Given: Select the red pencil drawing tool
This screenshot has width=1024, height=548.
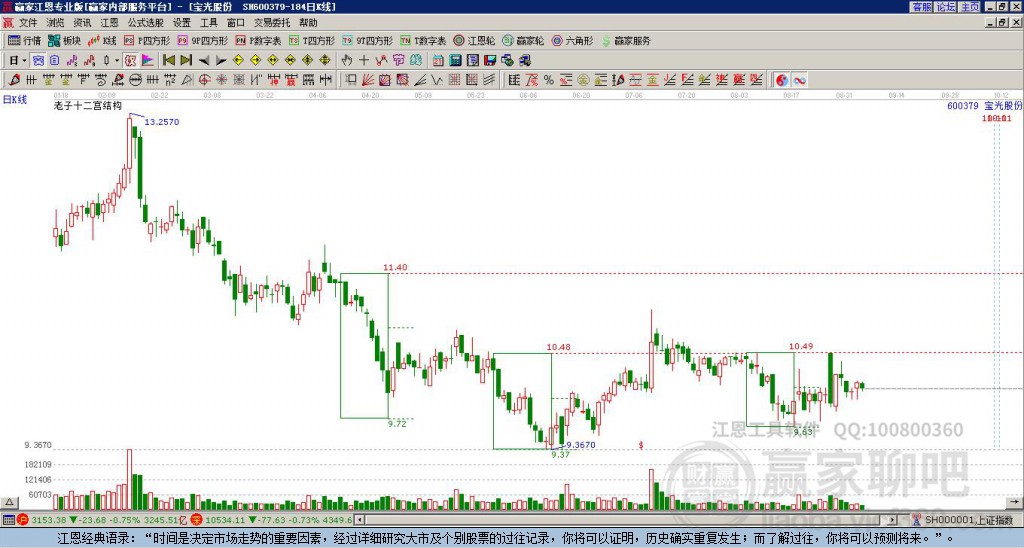Looking at the screenshot, I should [x=14, y=80].
